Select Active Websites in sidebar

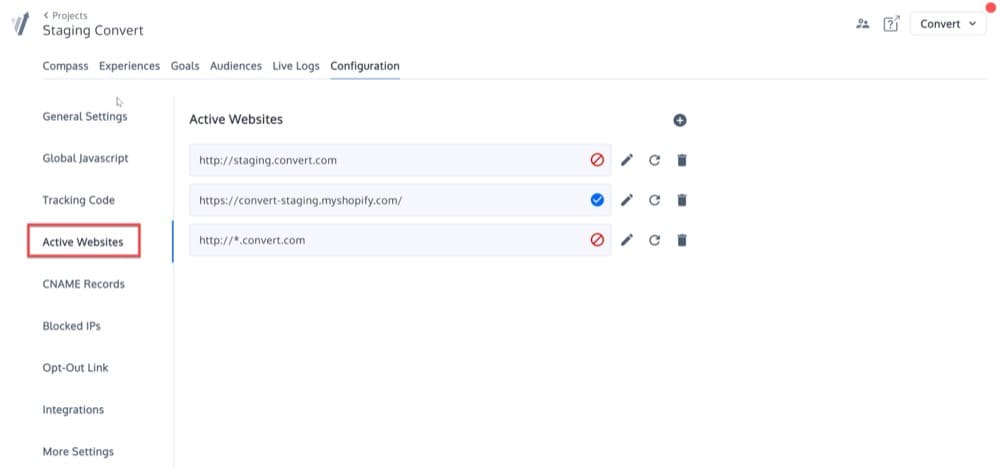pyautogui.click(x=83, y=242)
